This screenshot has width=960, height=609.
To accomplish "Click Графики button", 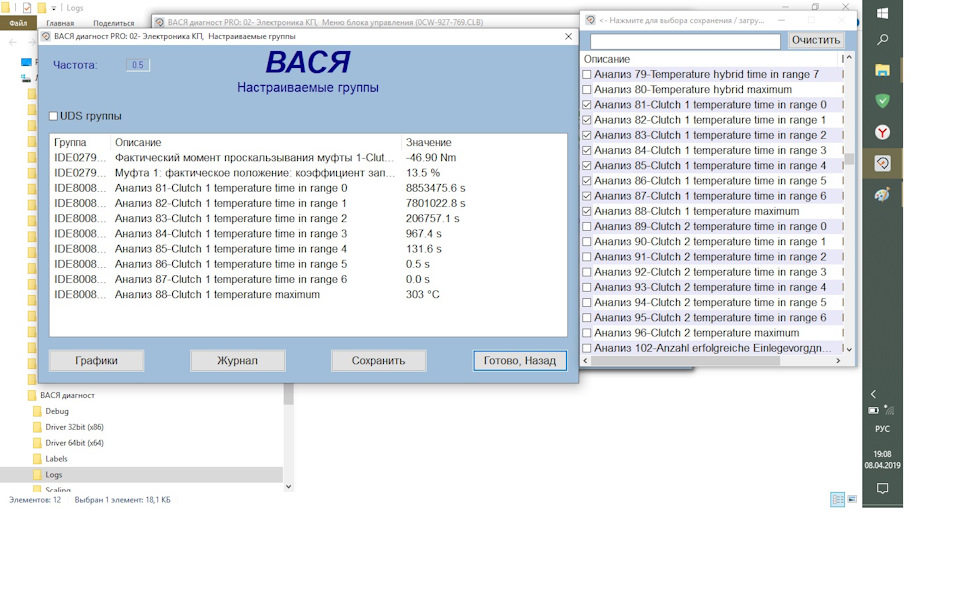I will point(97,361).
